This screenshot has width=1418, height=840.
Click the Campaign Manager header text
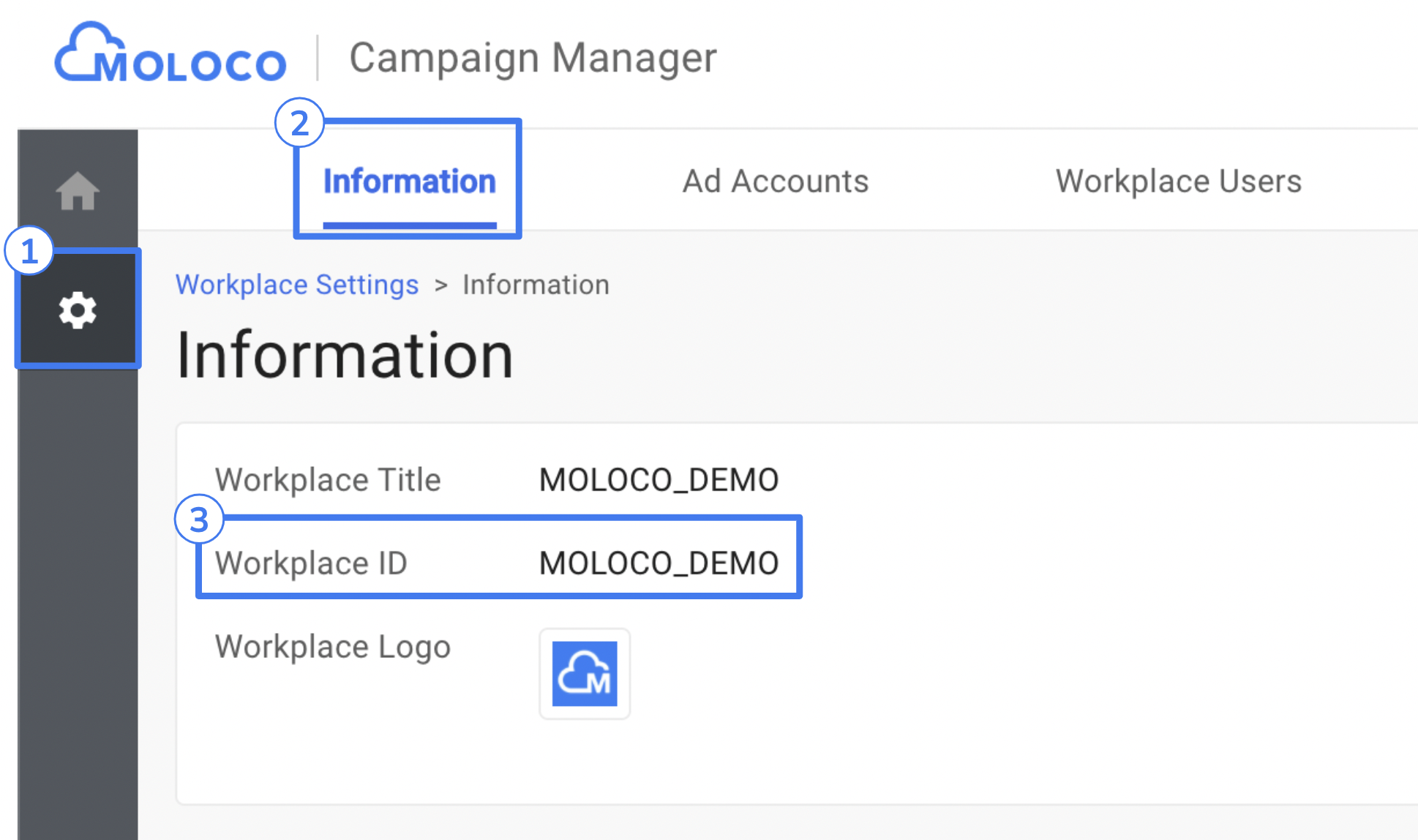[x=533, y=57]
